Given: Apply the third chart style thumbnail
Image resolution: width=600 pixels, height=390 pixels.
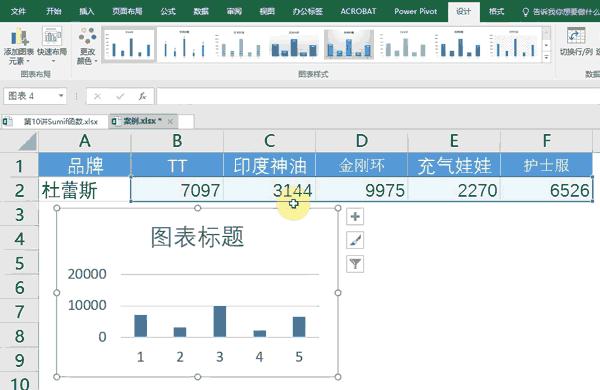Looking at the screenshot, I should [x=240, y=45].
